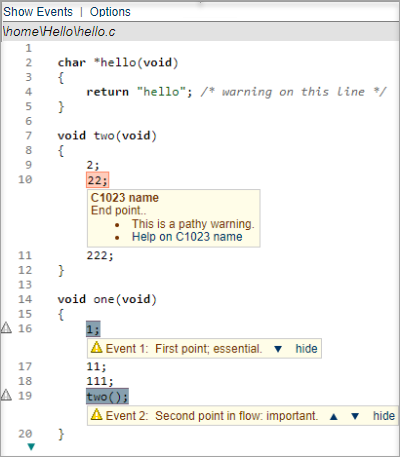Open the Options link

click(110, 12)
